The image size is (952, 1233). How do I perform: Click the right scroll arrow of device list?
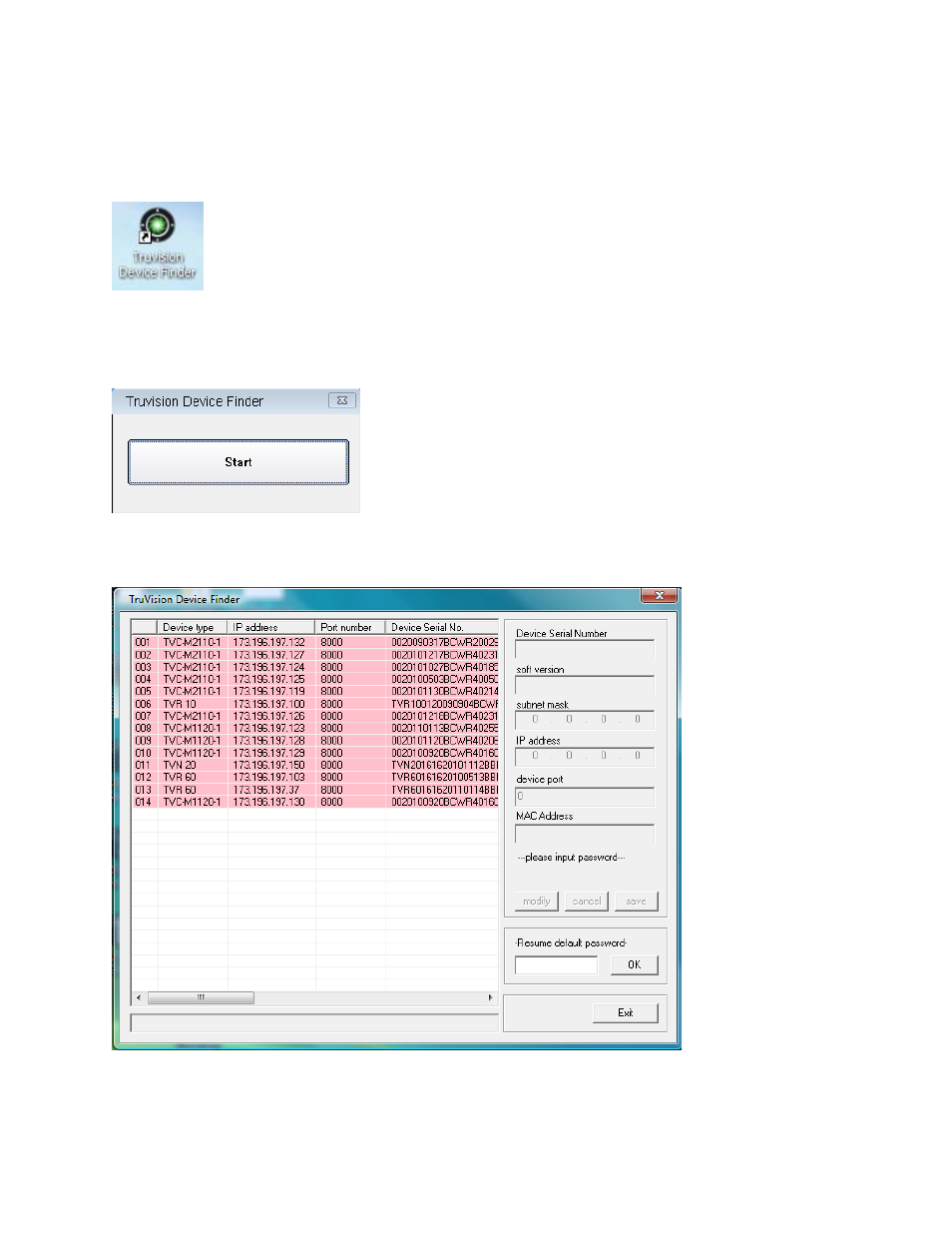point(490,997)
